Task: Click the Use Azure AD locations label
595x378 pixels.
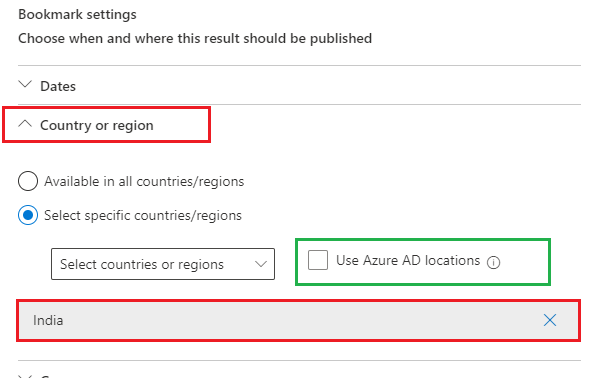Action: click(x=408, y=260)
